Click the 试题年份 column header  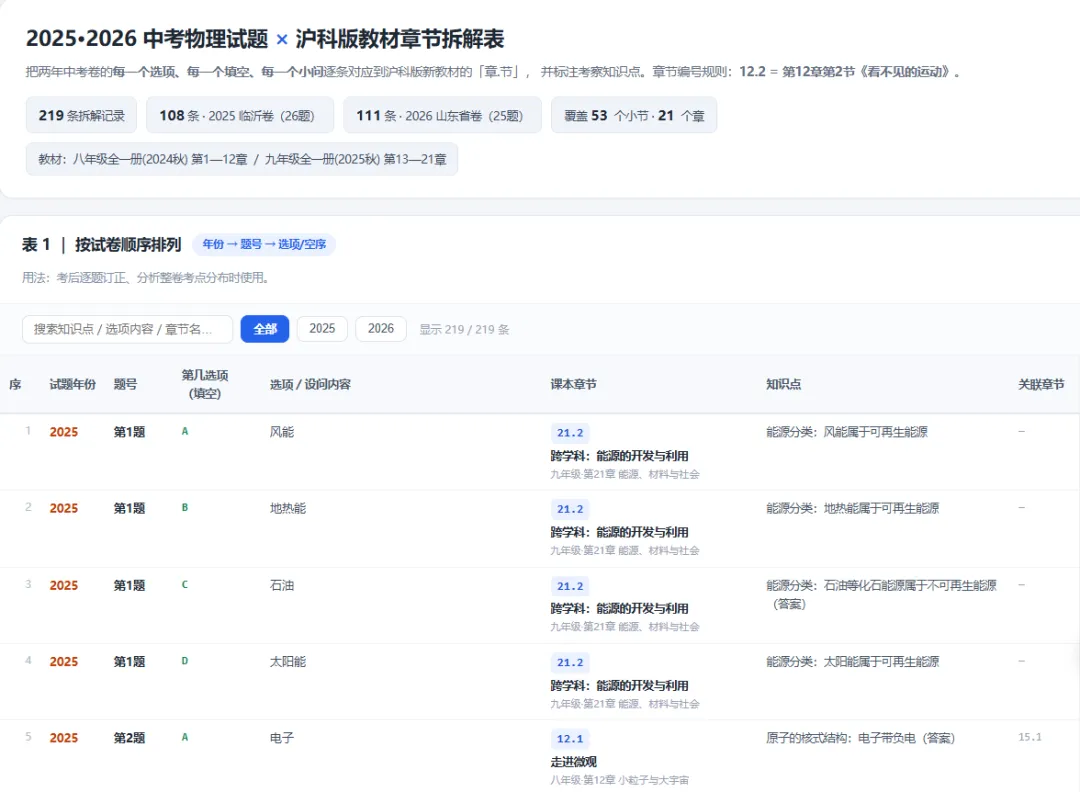pos(72,384)
